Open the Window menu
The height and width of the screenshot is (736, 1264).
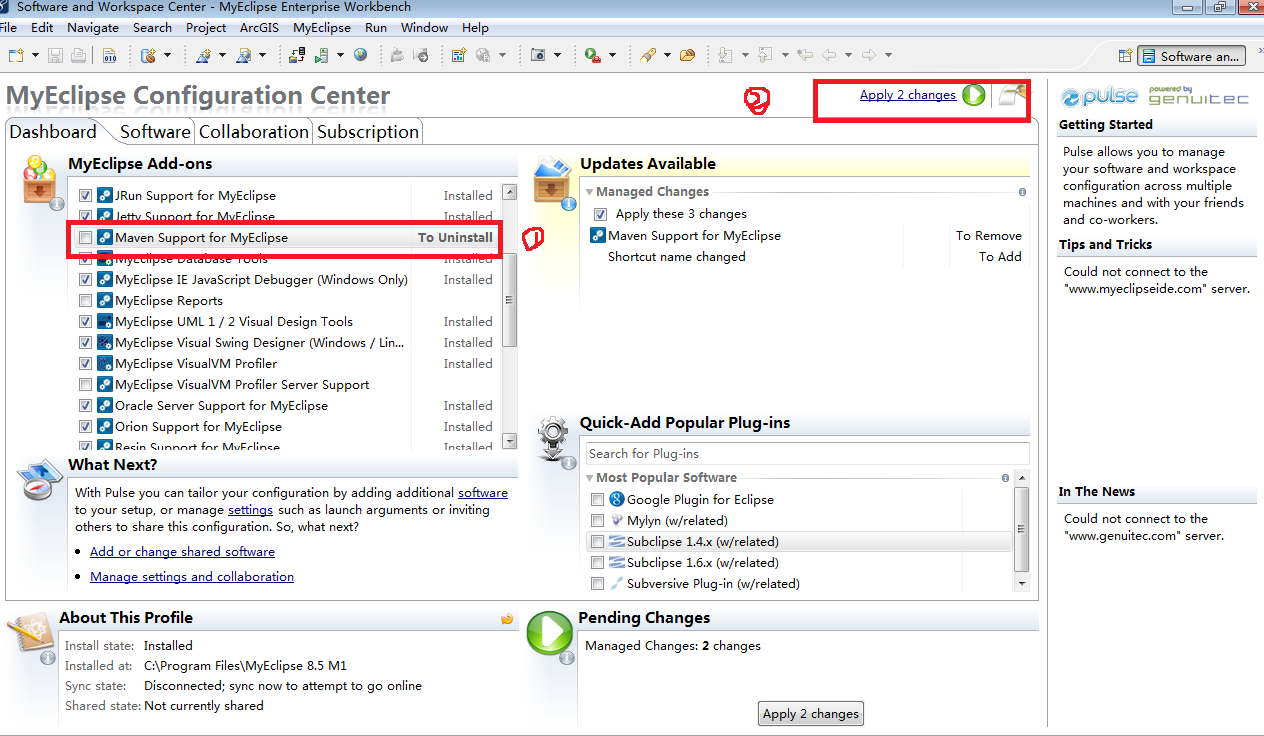pyautogui.click(x=424, y=28)
